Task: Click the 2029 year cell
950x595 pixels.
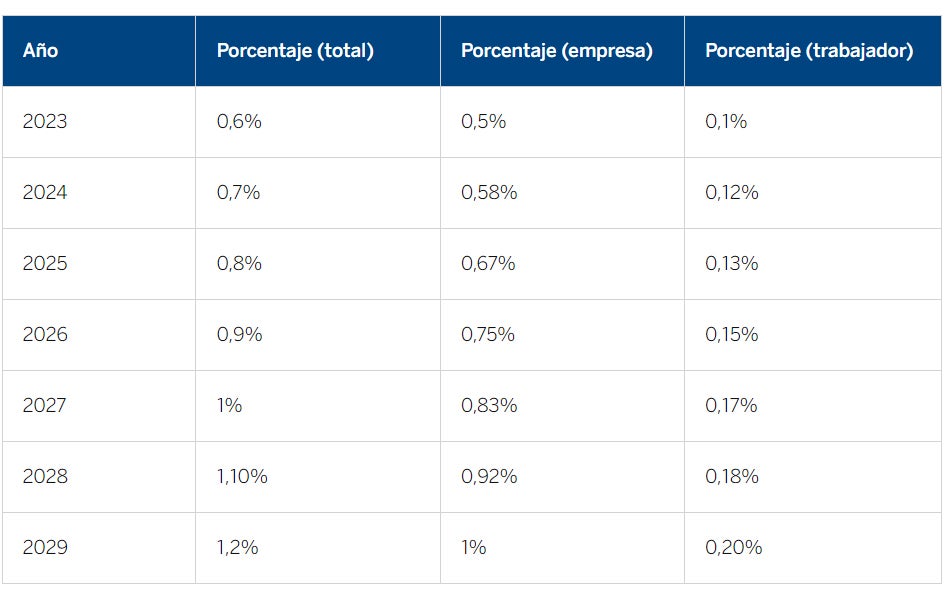Action: coord(45,548)
